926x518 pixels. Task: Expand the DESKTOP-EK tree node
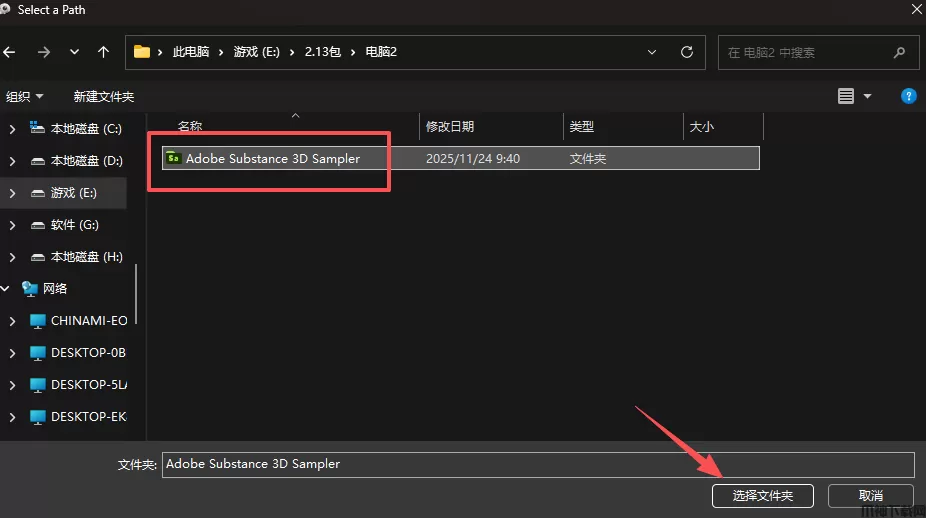pos(12,416)
